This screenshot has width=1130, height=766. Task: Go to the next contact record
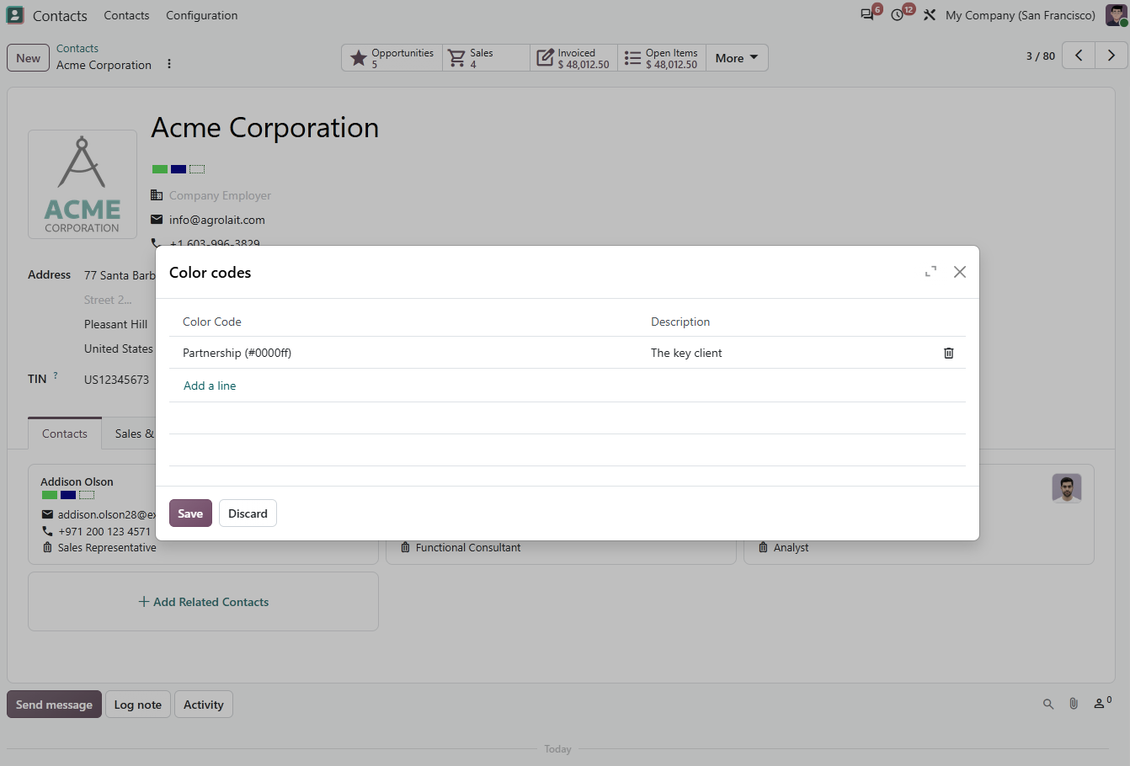tap(1111, 55)
